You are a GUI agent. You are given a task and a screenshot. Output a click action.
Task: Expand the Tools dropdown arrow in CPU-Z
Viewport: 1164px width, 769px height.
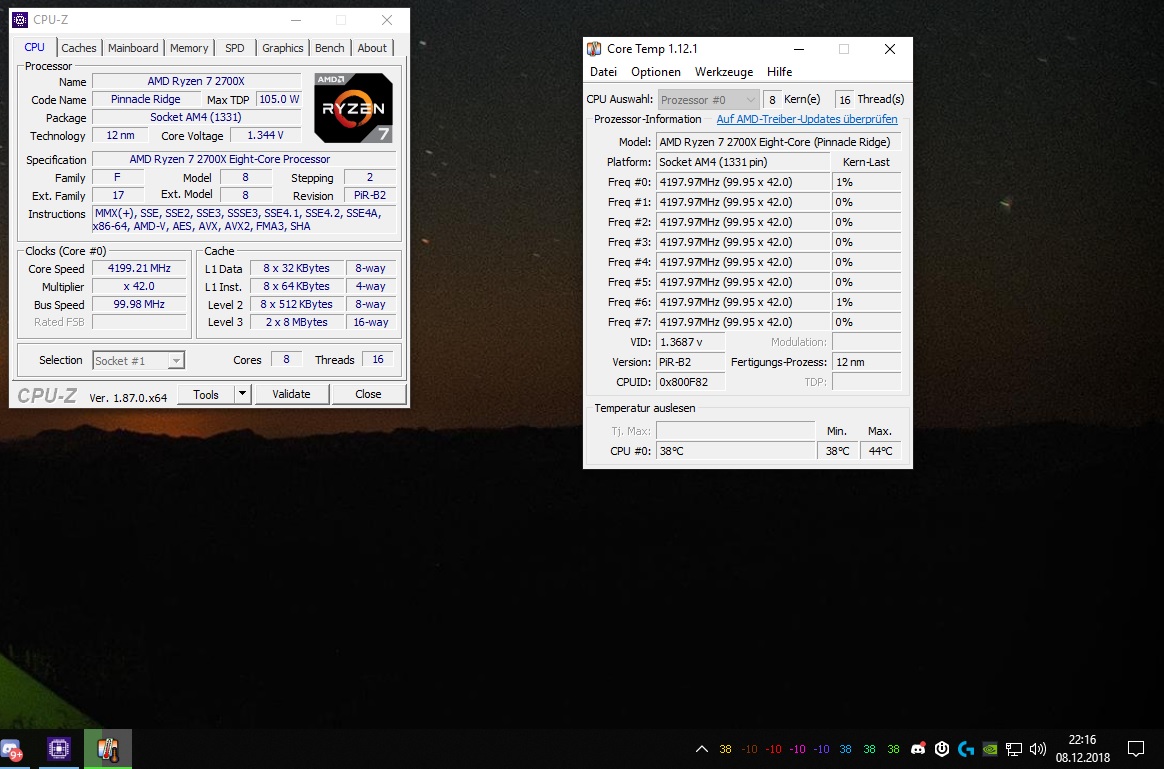point(243,394)
